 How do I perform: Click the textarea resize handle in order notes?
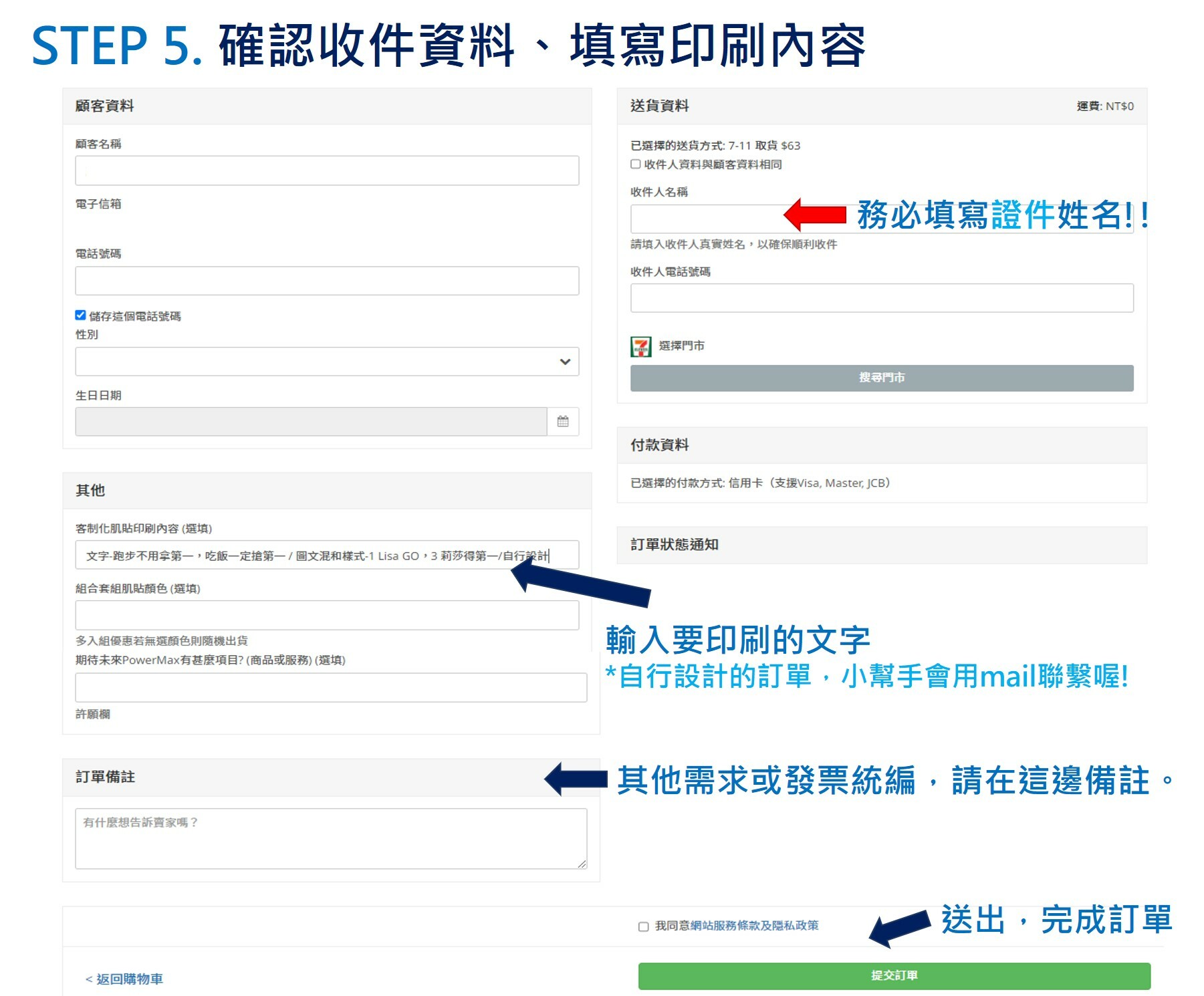(x=582, y=864)
